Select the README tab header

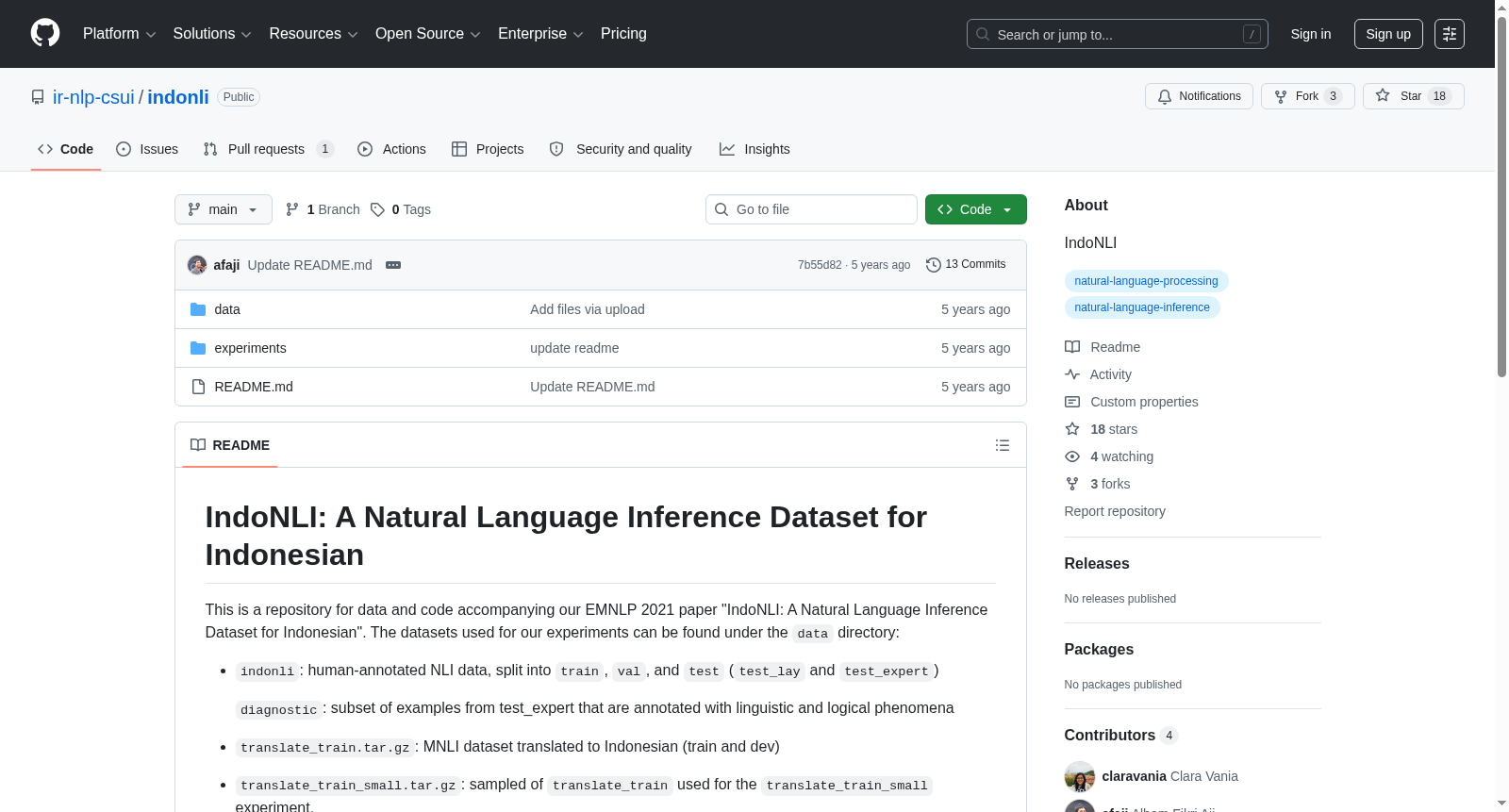(230, 445)
